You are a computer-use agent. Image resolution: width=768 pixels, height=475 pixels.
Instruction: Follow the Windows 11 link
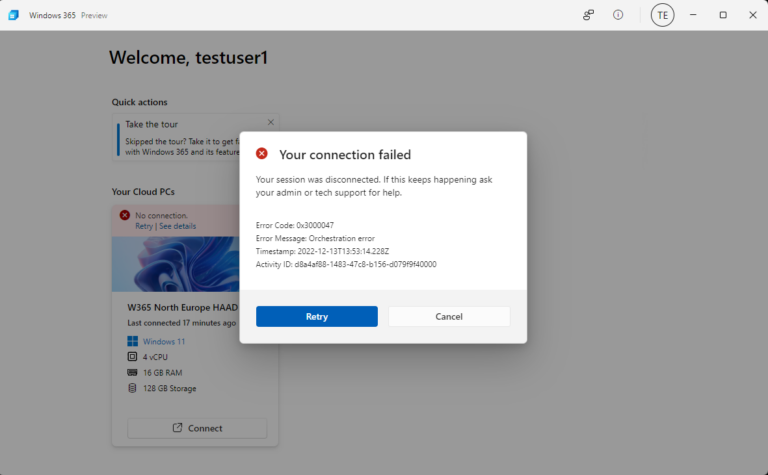(x=164, y=341)
